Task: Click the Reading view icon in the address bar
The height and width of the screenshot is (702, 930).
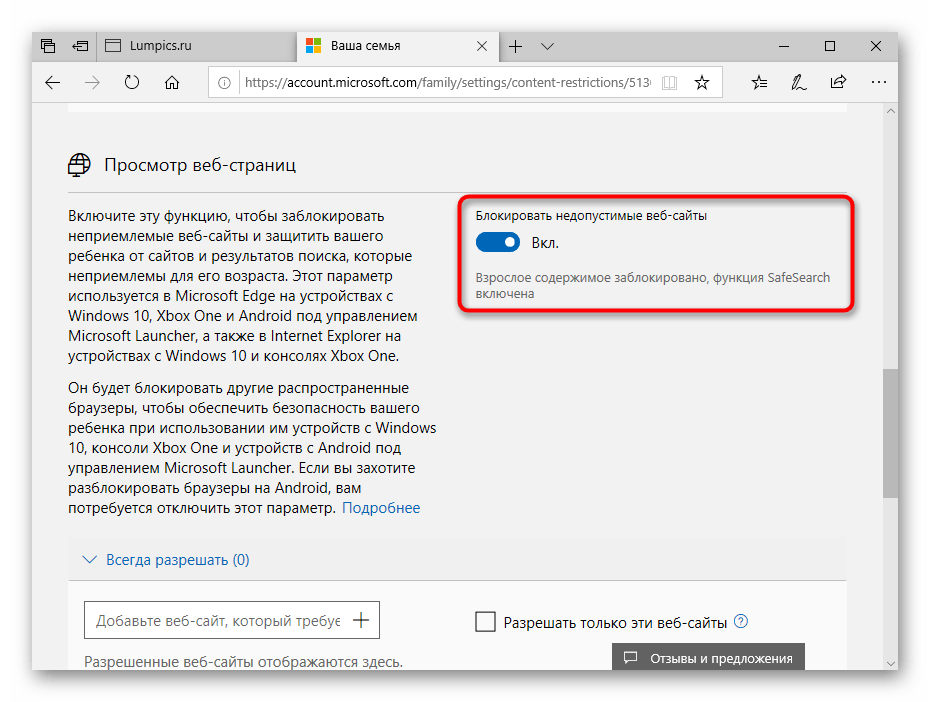Action: tap(668, 83)
